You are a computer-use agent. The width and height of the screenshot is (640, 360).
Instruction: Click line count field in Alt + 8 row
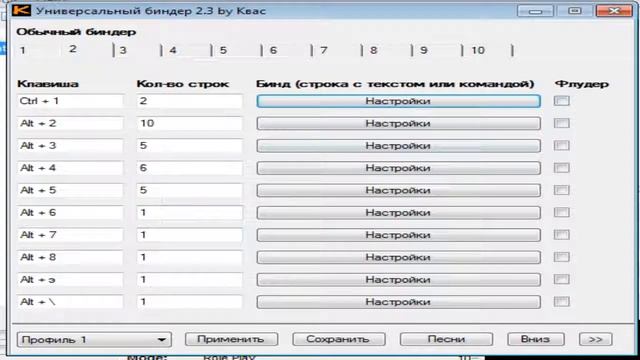[189, 257]
